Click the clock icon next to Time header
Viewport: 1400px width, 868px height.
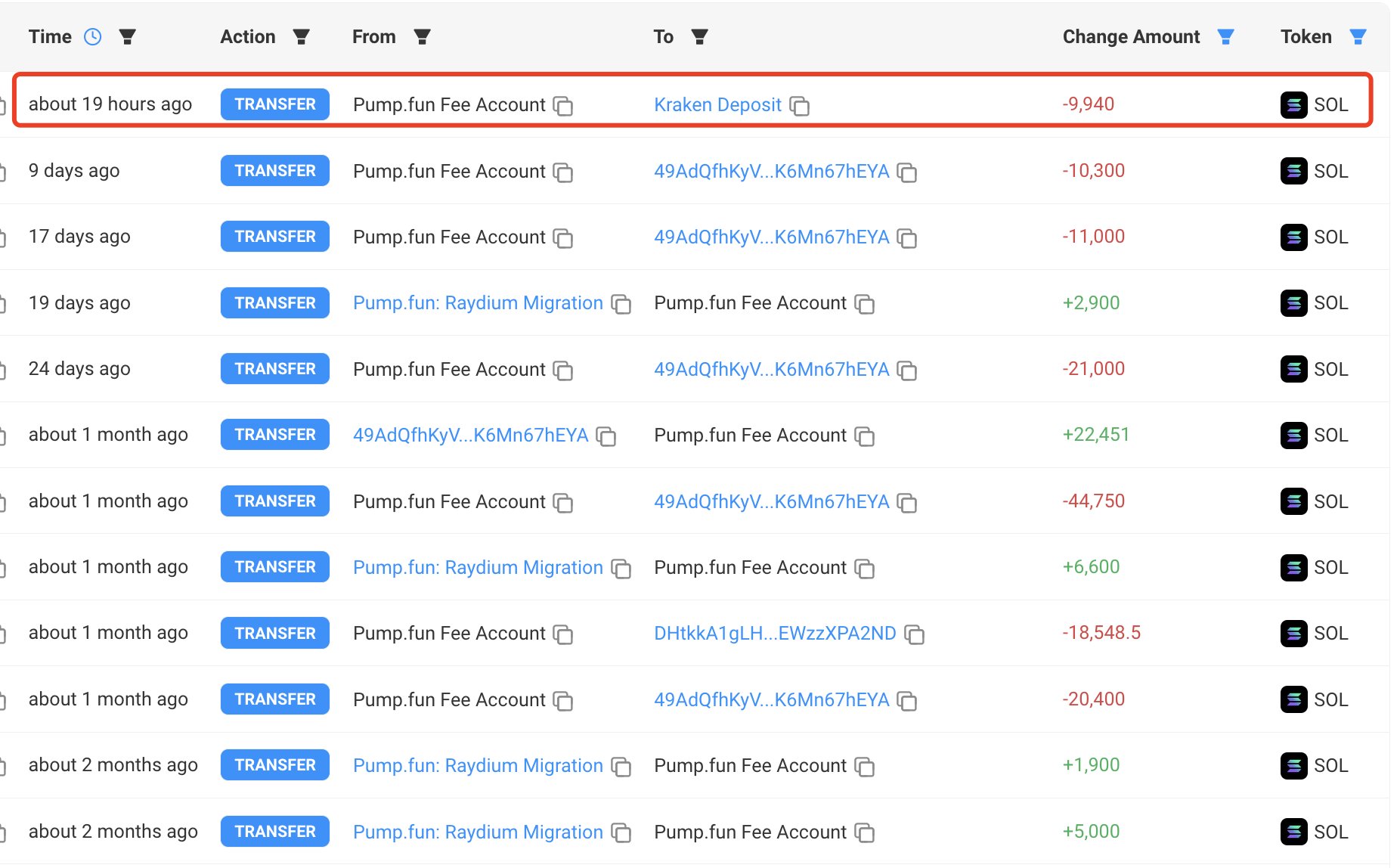coord(92,36)
